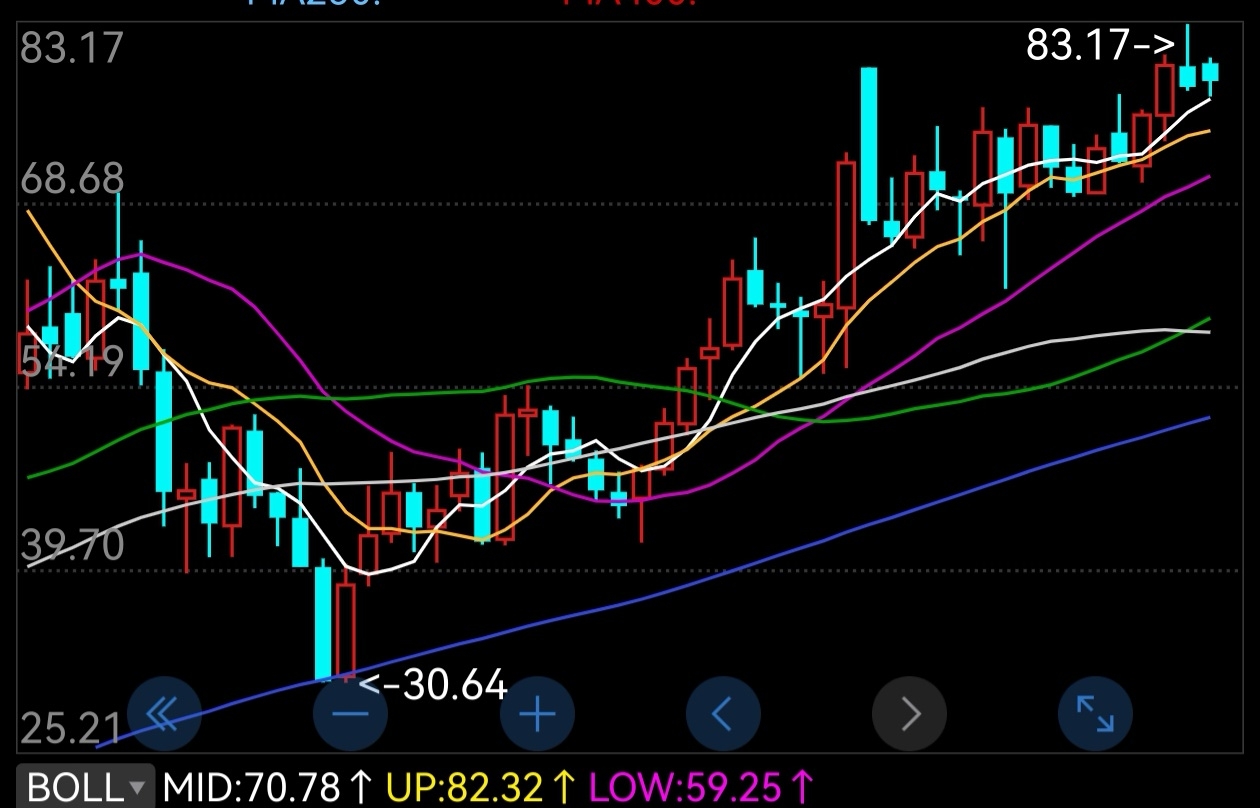Shift the chart left with the left arrow
Image resolution: width=1260 pixels, height=808 pixels.
click(723, 713)
